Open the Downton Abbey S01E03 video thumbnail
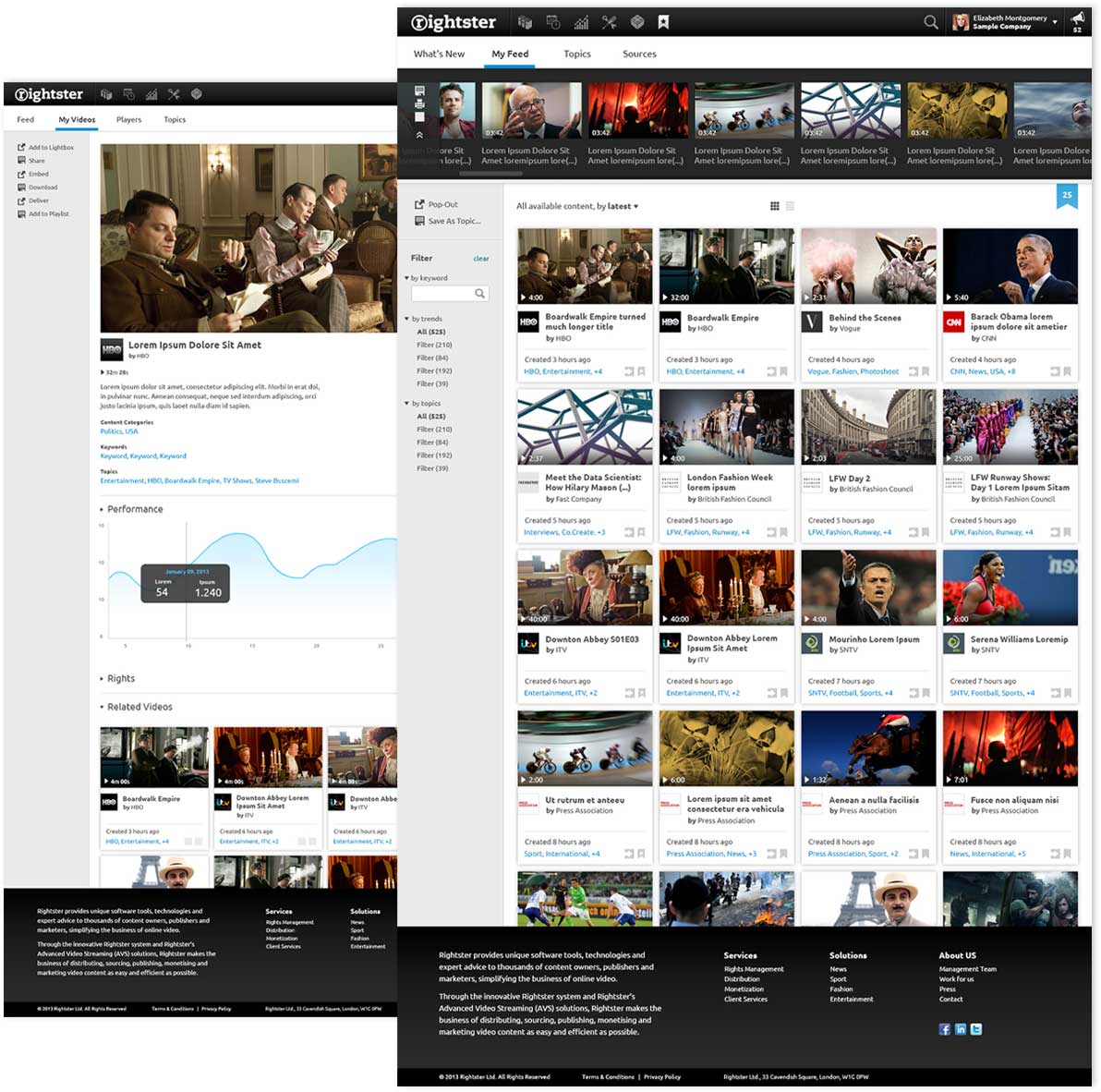The image size is (1101, 1092). [585, 588]
